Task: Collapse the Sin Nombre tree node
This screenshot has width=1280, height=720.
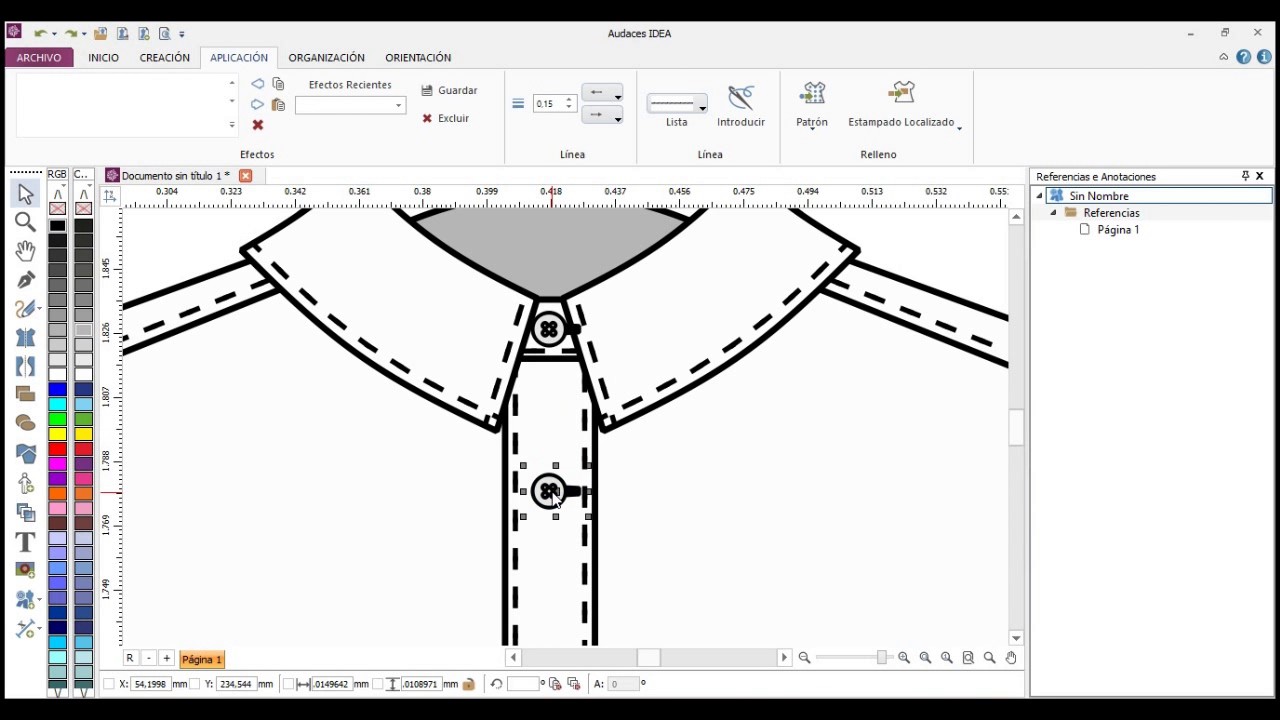Action: tap(1039, 196)
